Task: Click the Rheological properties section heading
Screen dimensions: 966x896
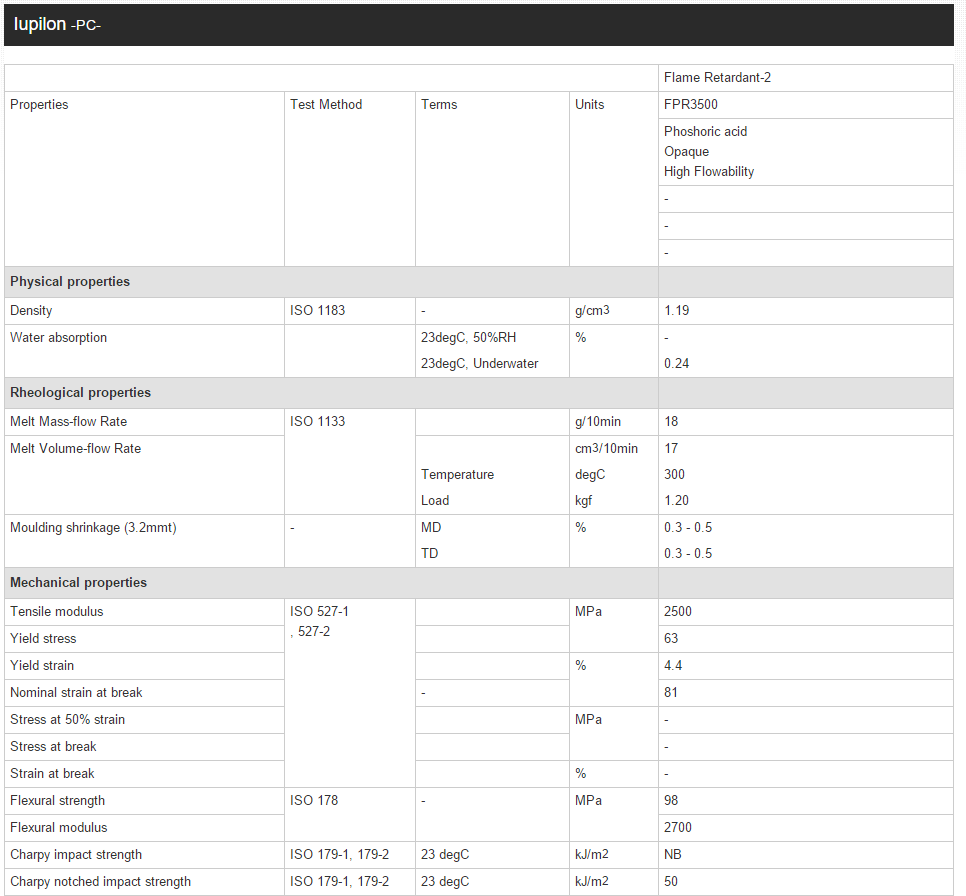Action: click(x=81, y=393)
